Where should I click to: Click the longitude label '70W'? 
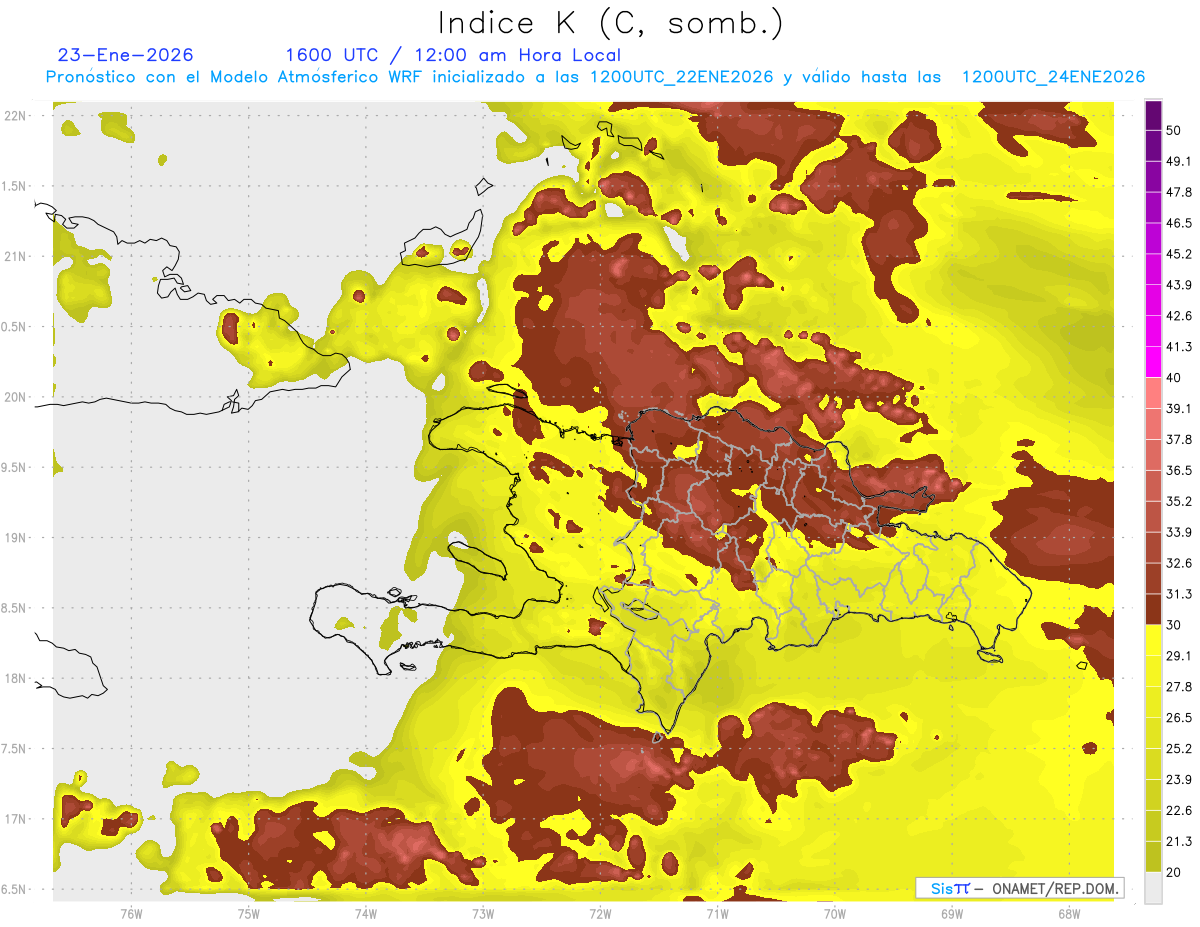point(834,913)
